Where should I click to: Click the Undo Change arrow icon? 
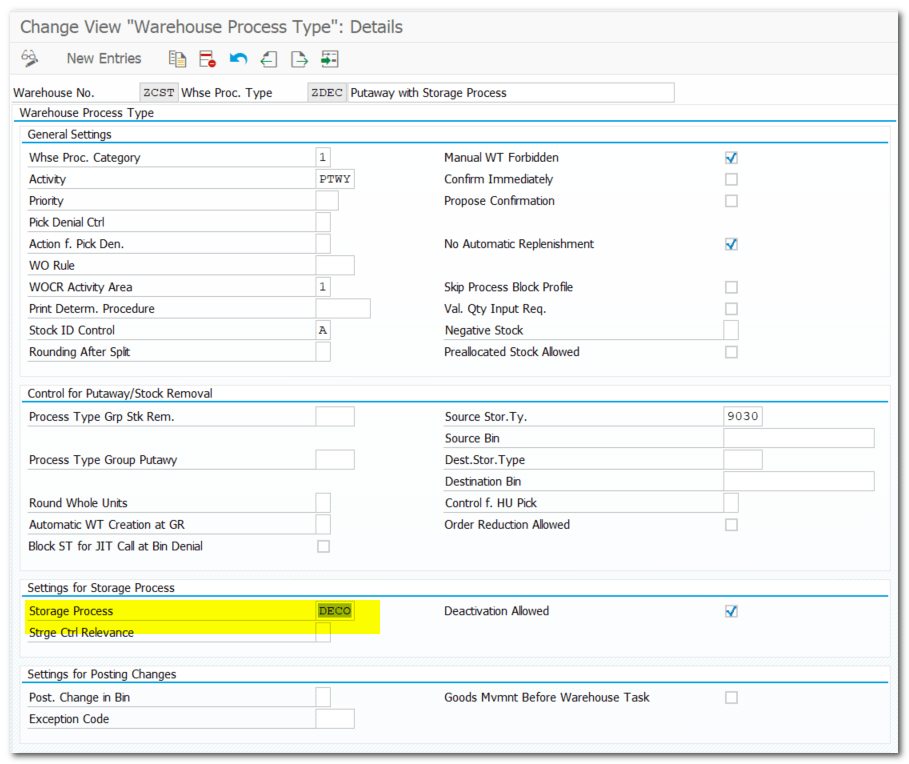pyautogui.click(x=238, y=59)
